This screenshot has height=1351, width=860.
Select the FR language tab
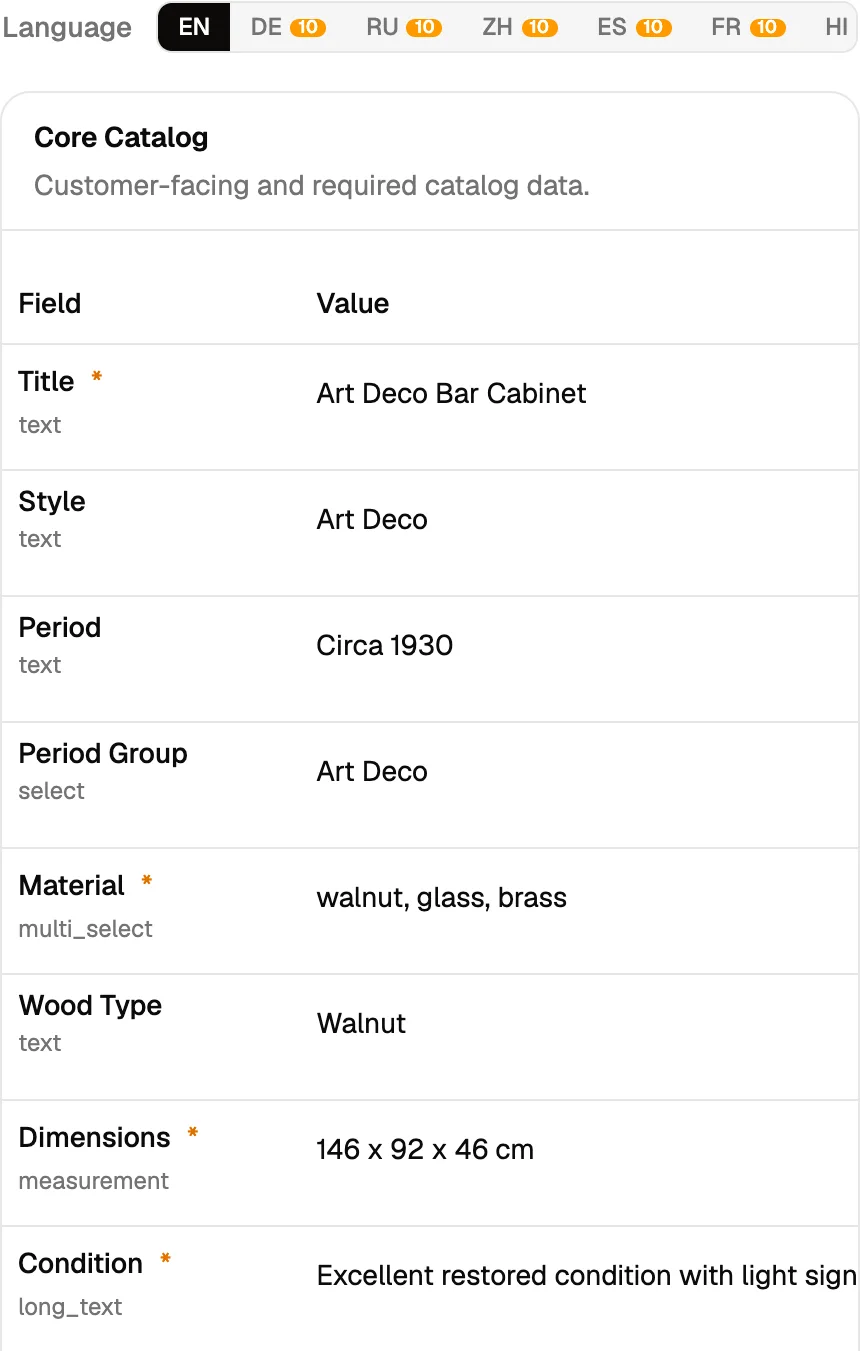pos(748,27)
